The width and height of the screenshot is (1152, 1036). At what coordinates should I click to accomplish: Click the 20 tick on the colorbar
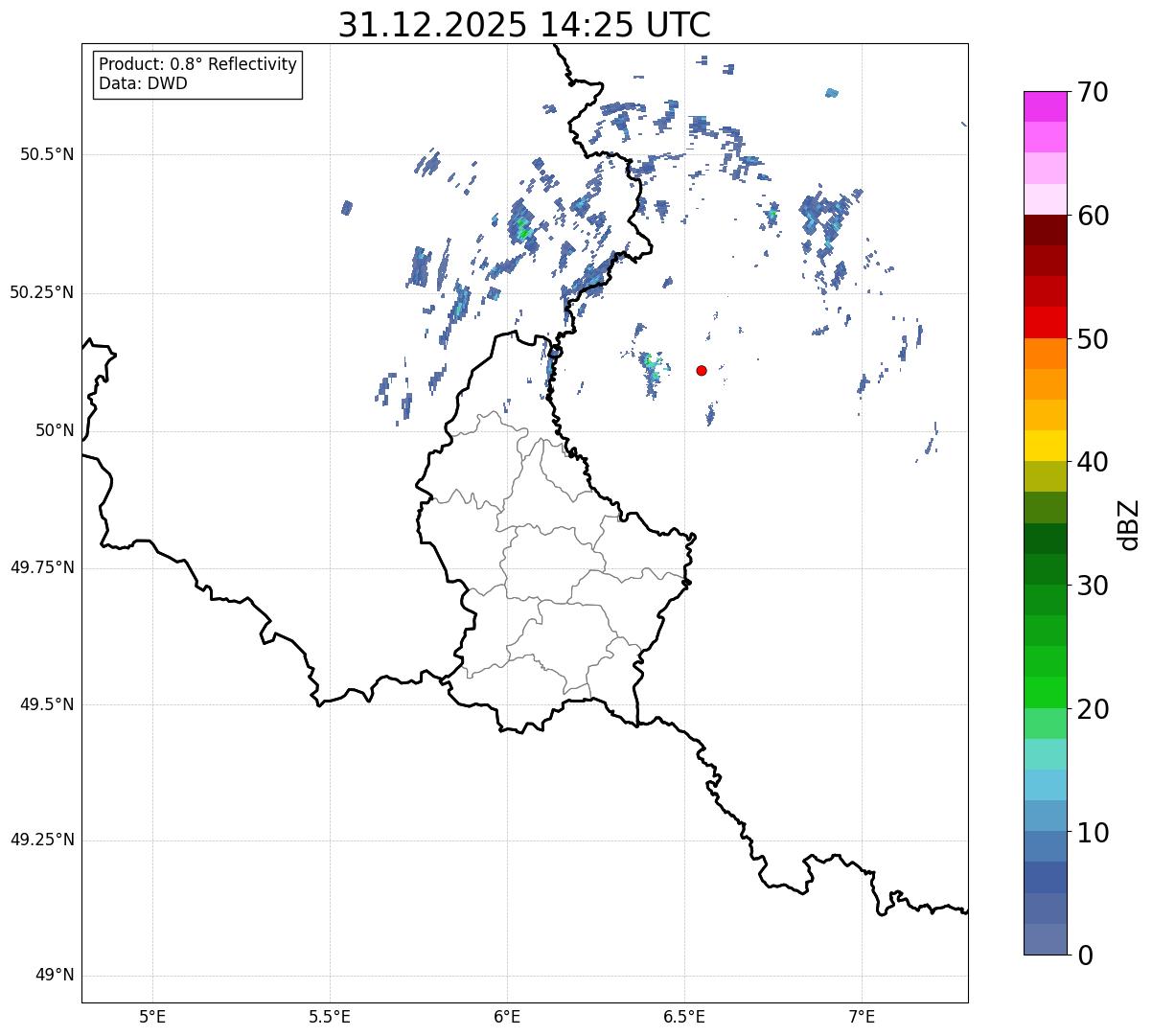(1093, 709)
